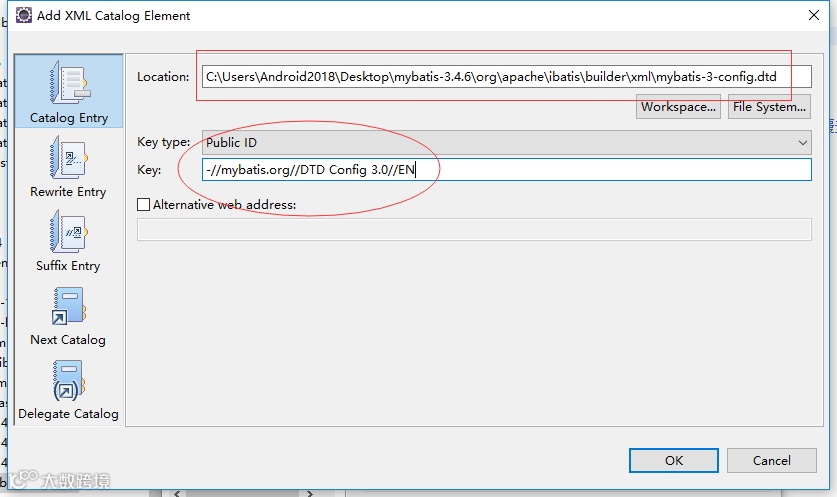This screenshot has height=497, width=837.
Task: Dismiss dialog with the Cancel button
Action: pyautogui.click(x=771, y=460)
